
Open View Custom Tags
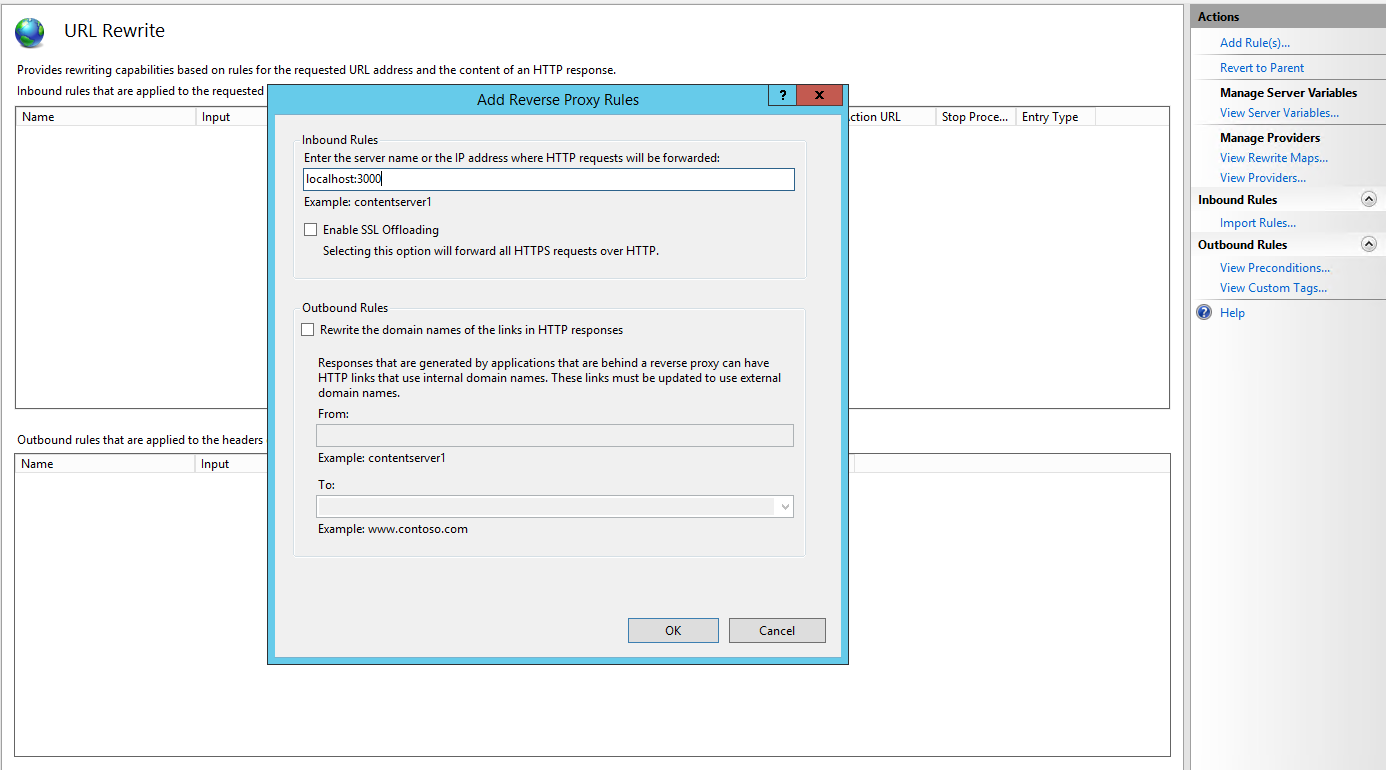[x=1273, y=287]
